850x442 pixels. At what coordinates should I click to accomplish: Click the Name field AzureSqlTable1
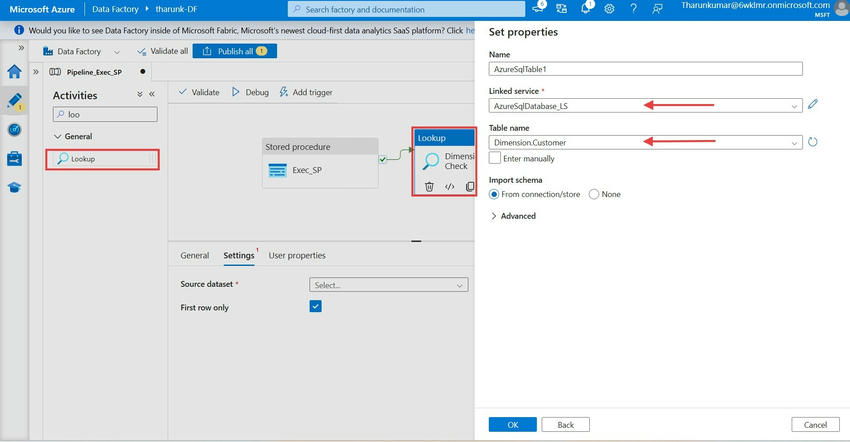click(645, 69)
